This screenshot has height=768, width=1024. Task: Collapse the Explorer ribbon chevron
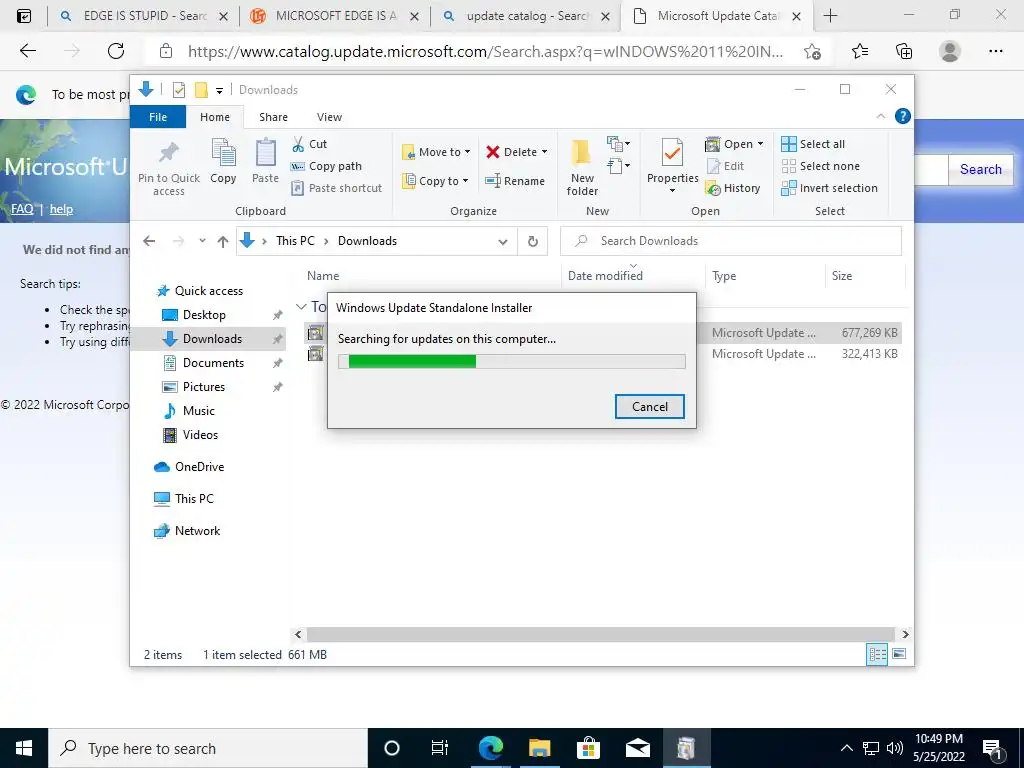(x=880, y=116)
